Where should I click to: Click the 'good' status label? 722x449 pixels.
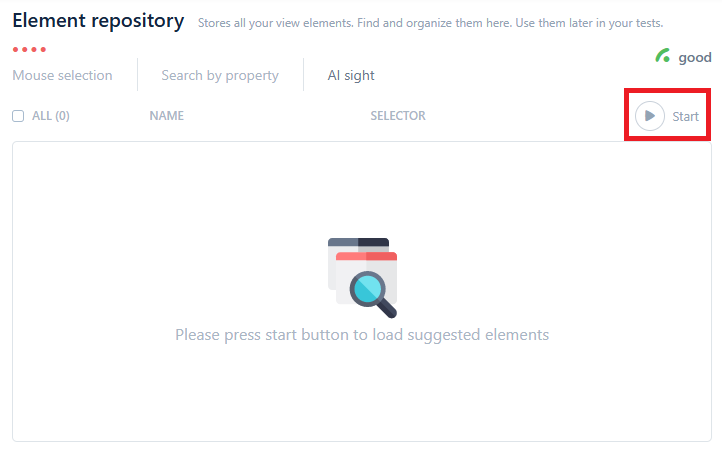point(695,58)
